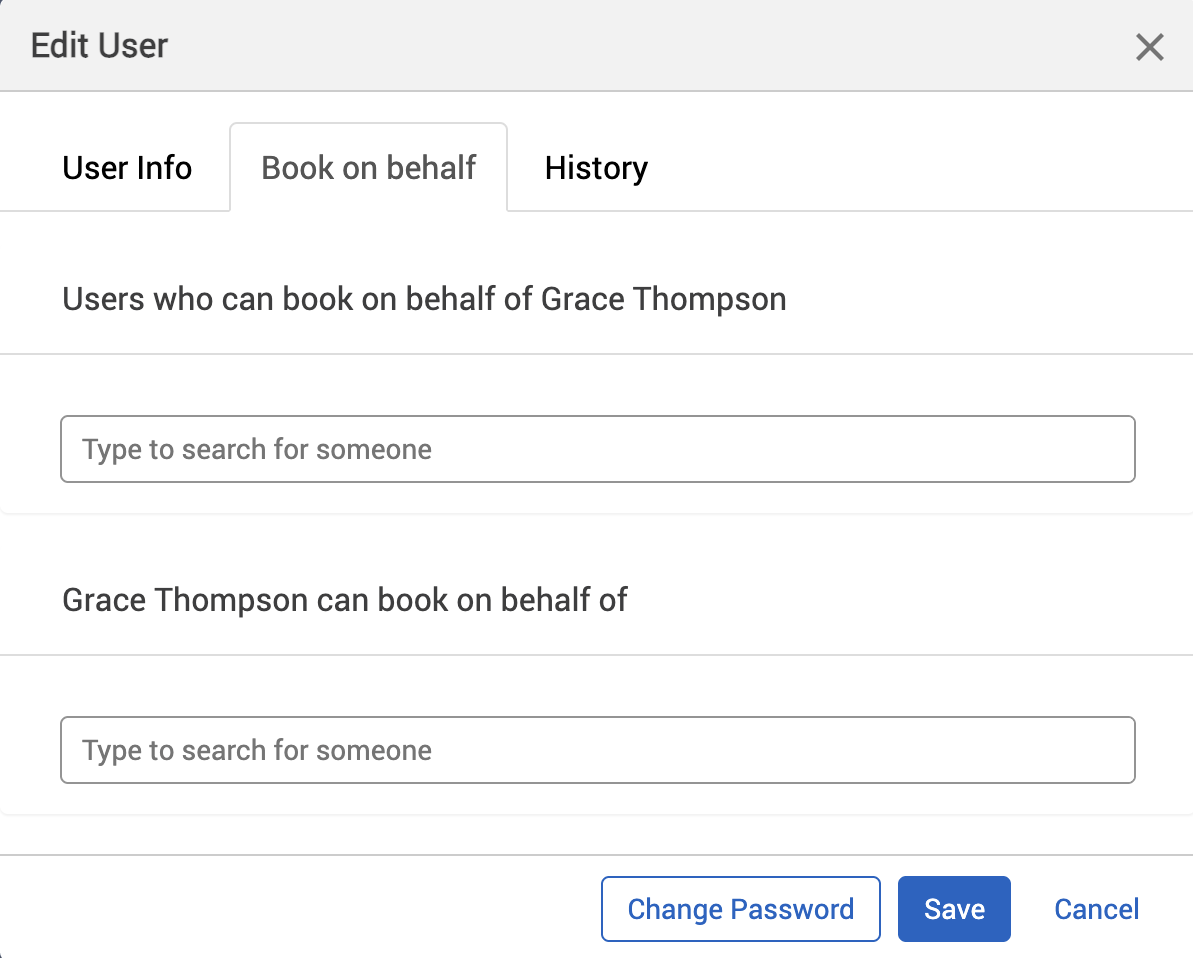The width and height of the screenshot is (1193, 958).
Task: Select the Book on behalf tab
Action: coord(368,167)
